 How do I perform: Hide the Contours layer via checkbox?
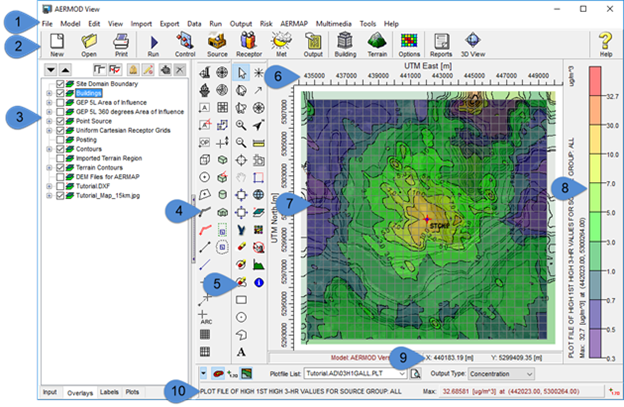60,149
